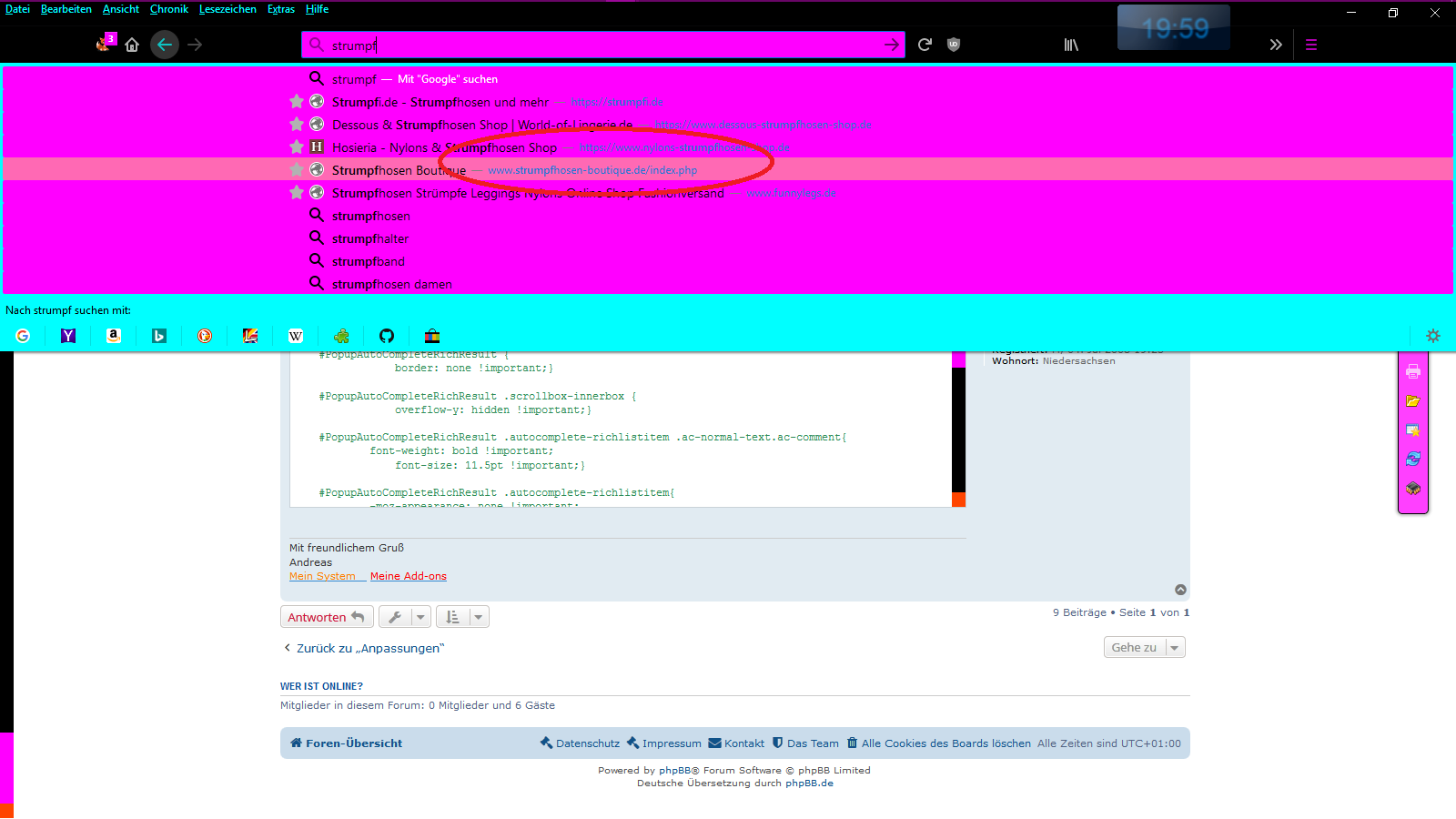The image size is (1456, 819).
Task: Reload the current page
Action: 925,45
